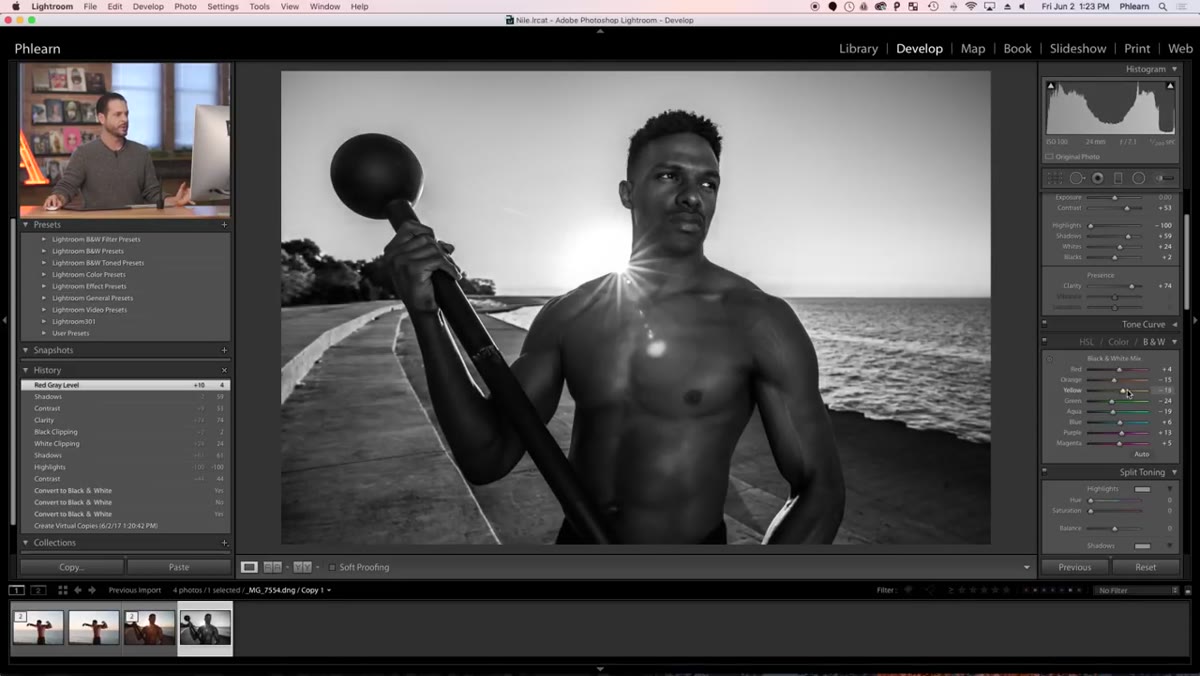Expand the Tone Curve panel

point(1174,324)
